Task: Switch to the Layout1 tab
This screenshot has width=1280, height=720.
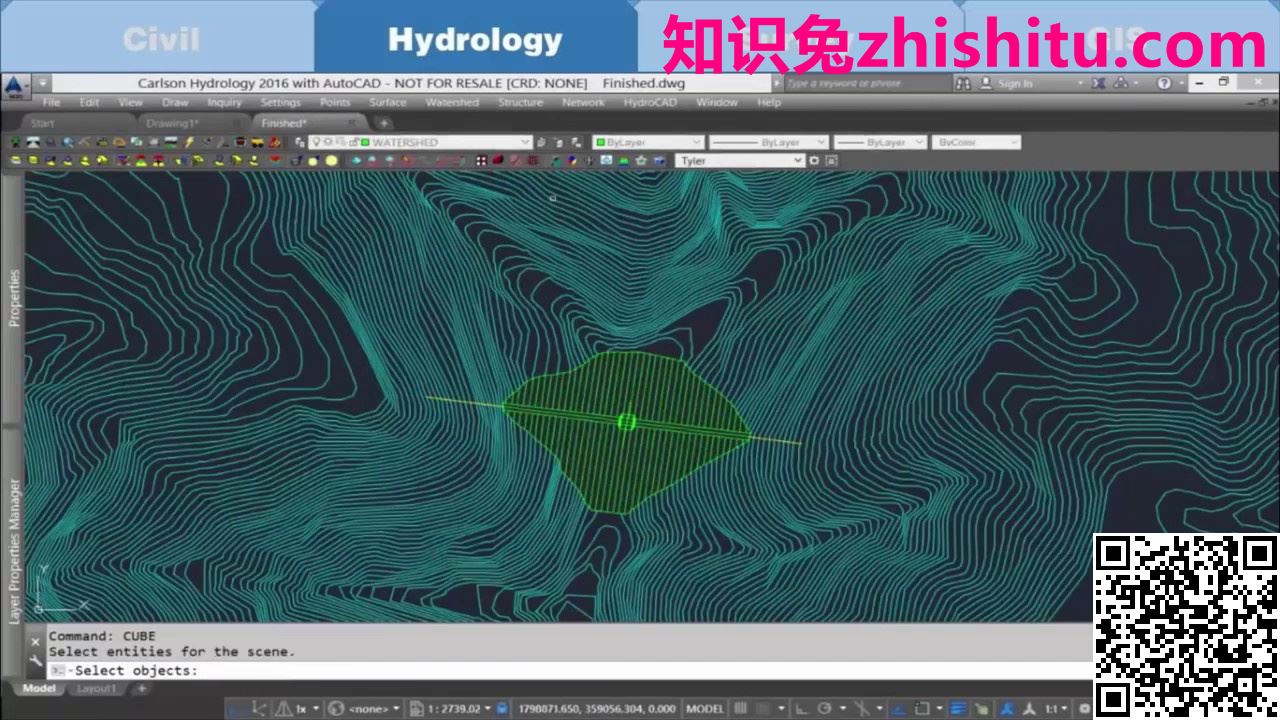Action: (97, 688)
